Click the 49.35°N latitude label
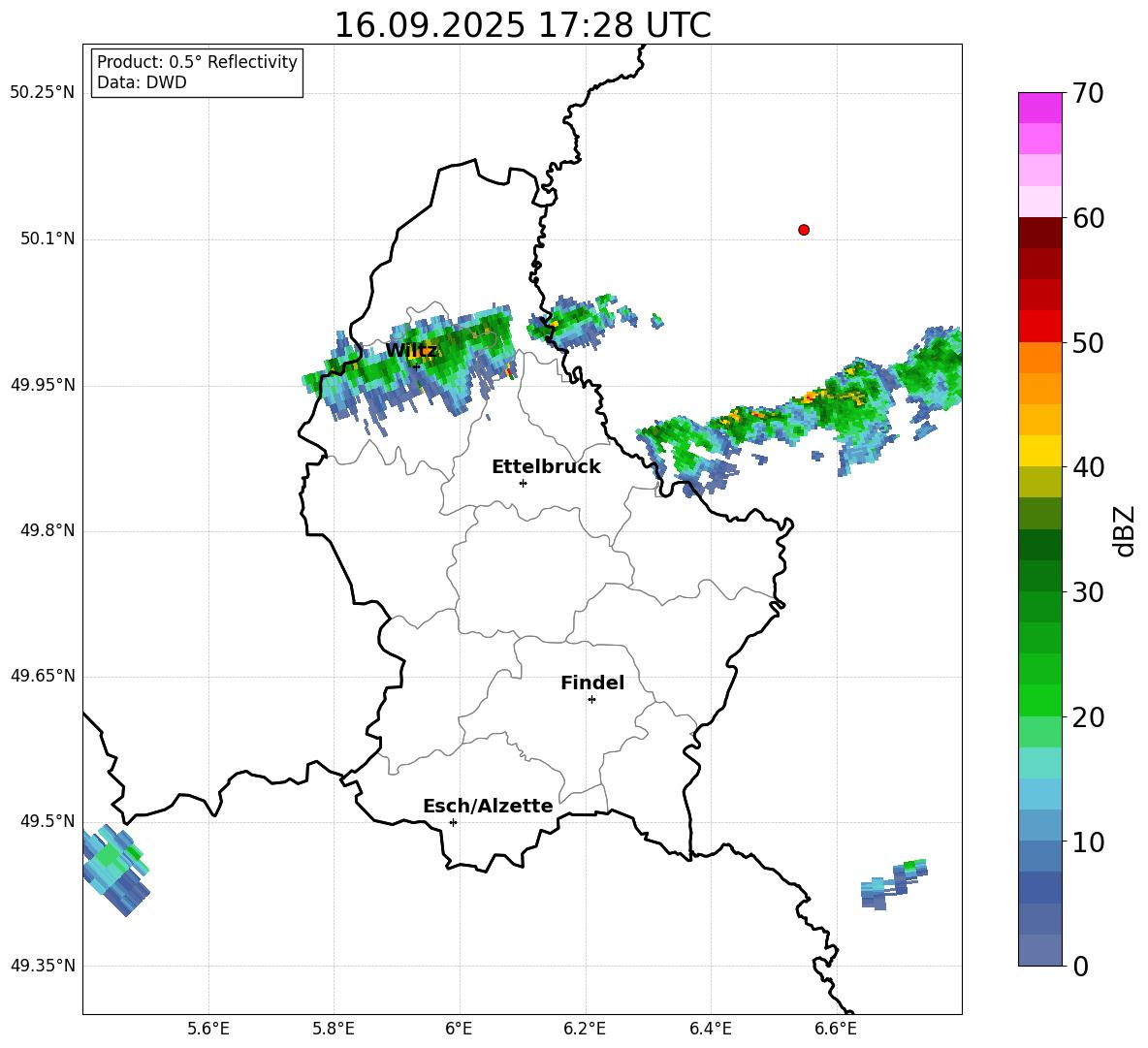The width and height of the screenshot is (1148, 1048). click(43, 966)
